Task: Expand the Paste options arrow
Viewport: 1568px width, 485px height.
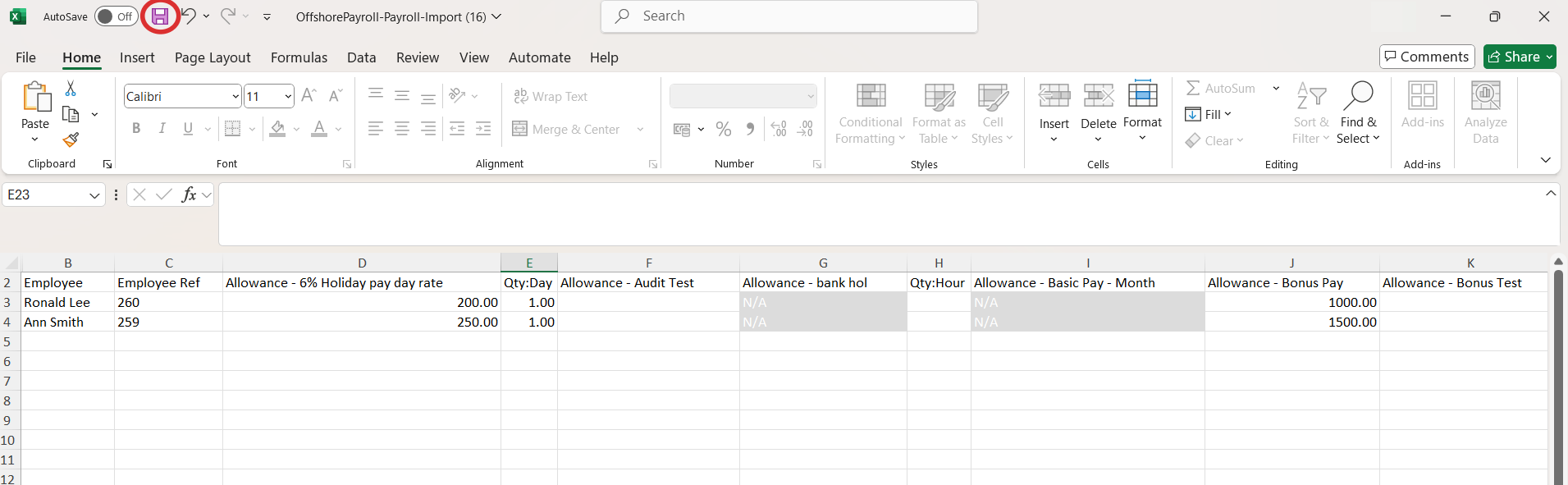Action: pos(34,140)
